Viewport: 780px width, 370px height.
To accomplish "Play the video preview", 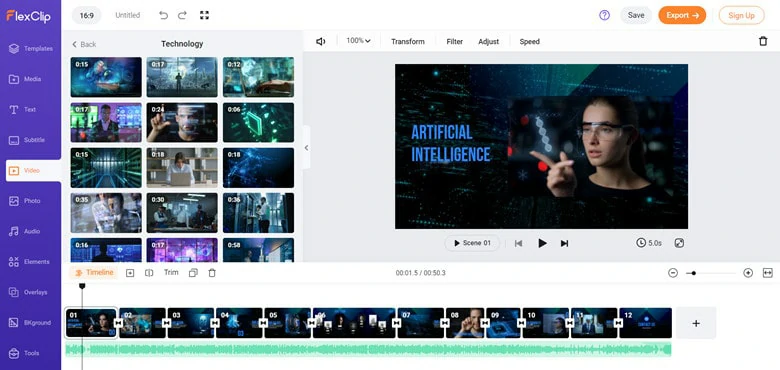I will tap(542, 243).
